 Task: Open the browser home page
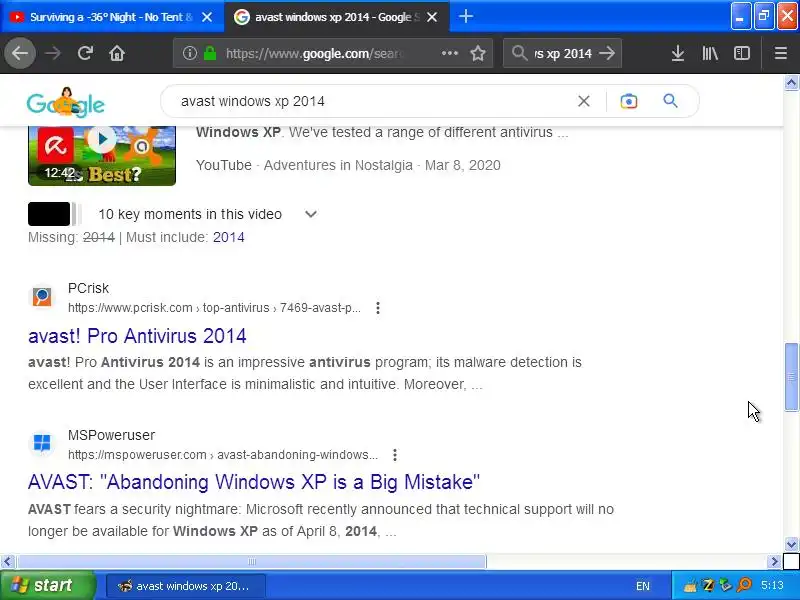tap(117, 53)
